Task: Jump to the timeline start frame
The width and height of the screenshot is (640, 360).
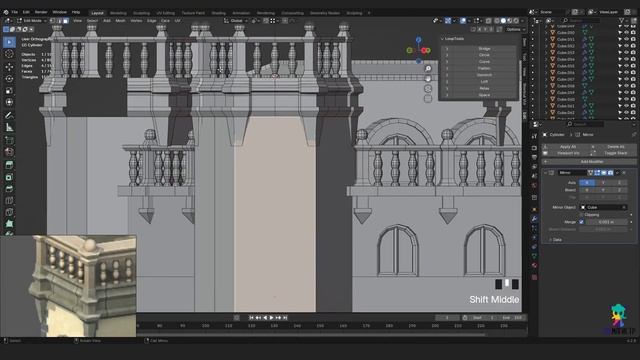Action: (x=251, y=318)
